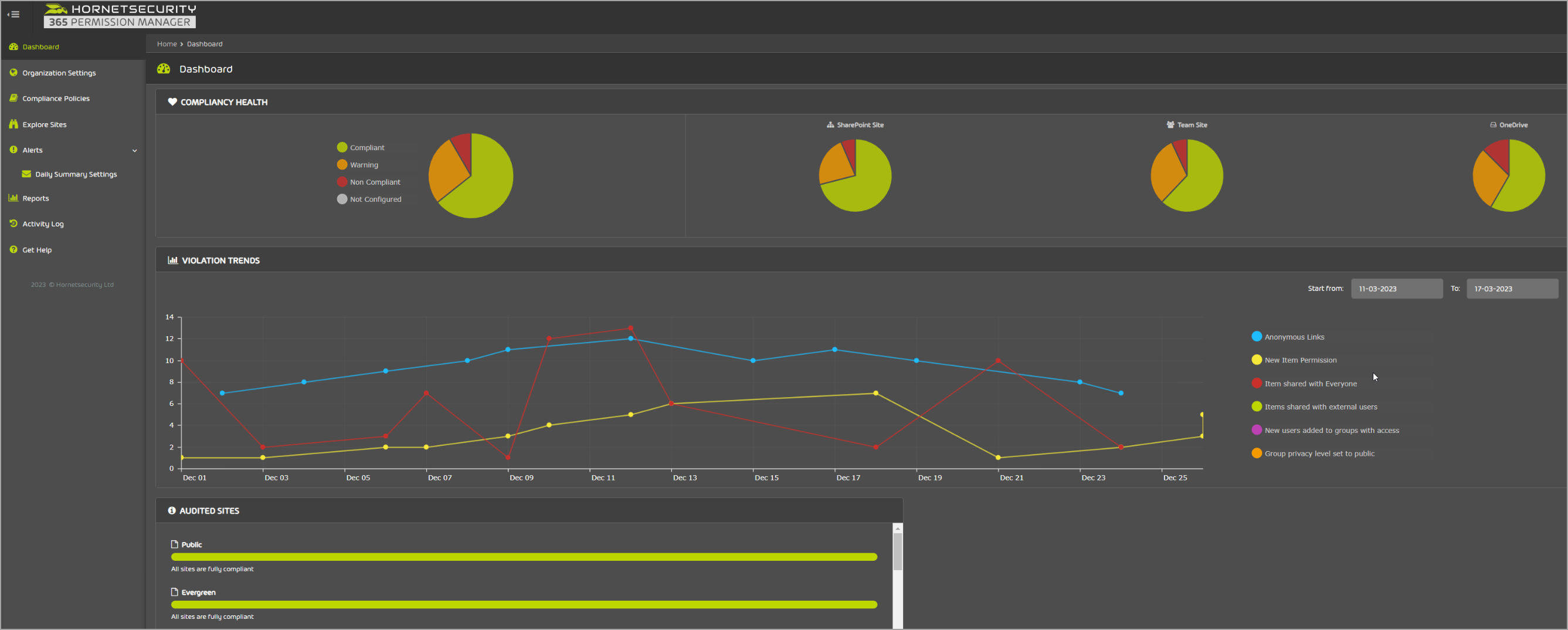Screen dimensions: 1568x630
Task: Toggle Item shared with Everyone legend entry
Action: [1310, 384]
